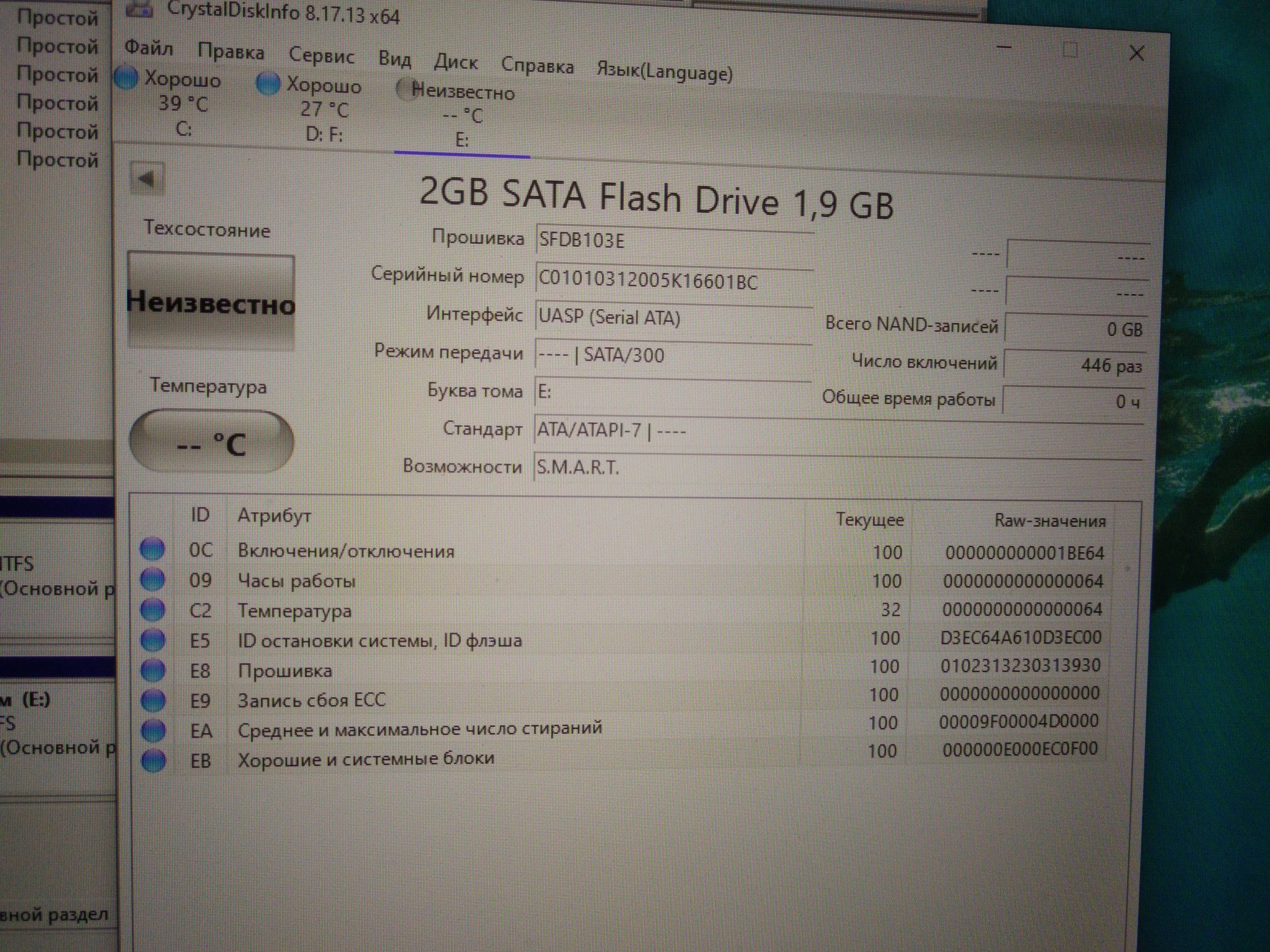Close the CrystalDiskInfo window
1270x952 pixels.
[x=1137, y=54]
